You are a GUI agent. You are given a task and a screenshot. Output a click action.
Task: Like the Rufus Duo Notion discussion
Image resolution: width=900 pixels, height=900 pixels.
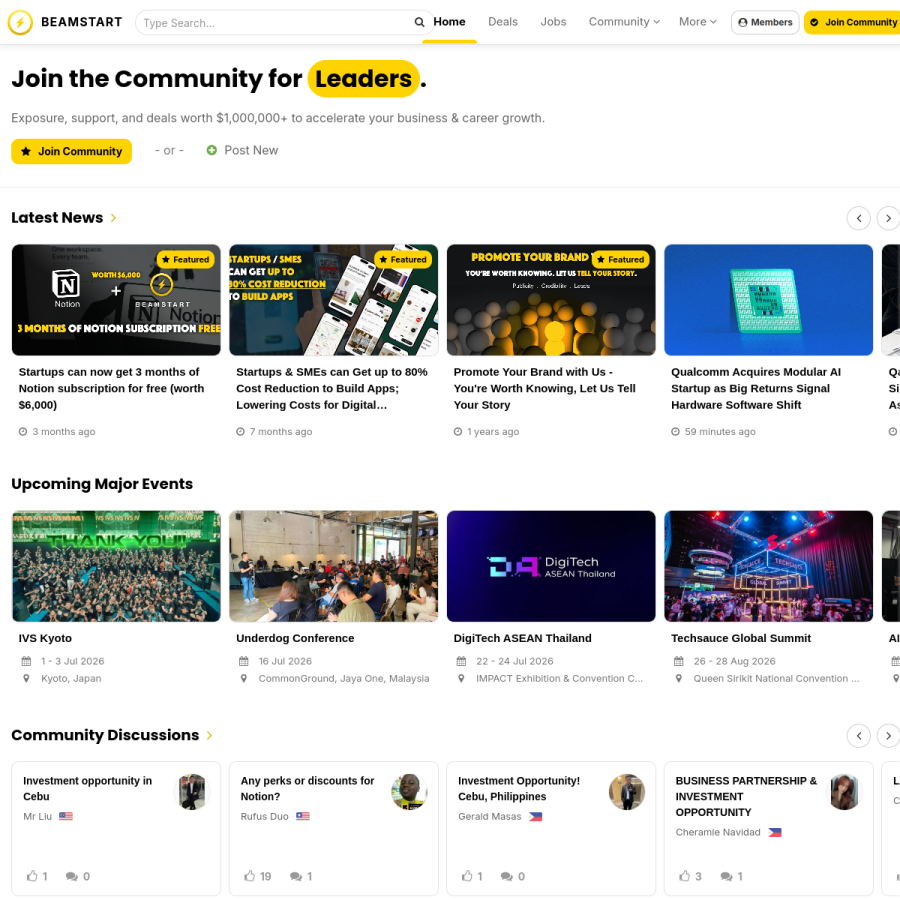[x=250, y=876]
